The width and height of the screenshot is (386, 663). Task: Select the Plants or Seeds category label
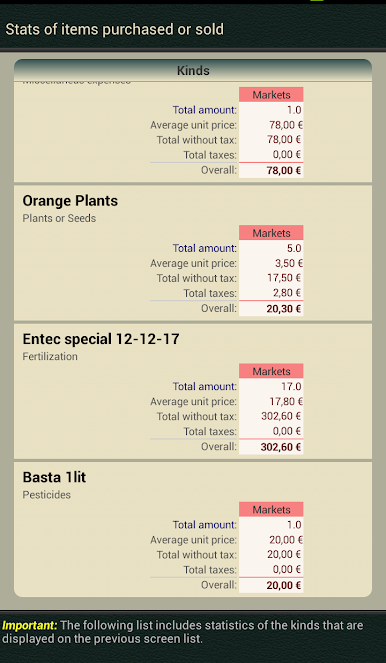point(59,219)
